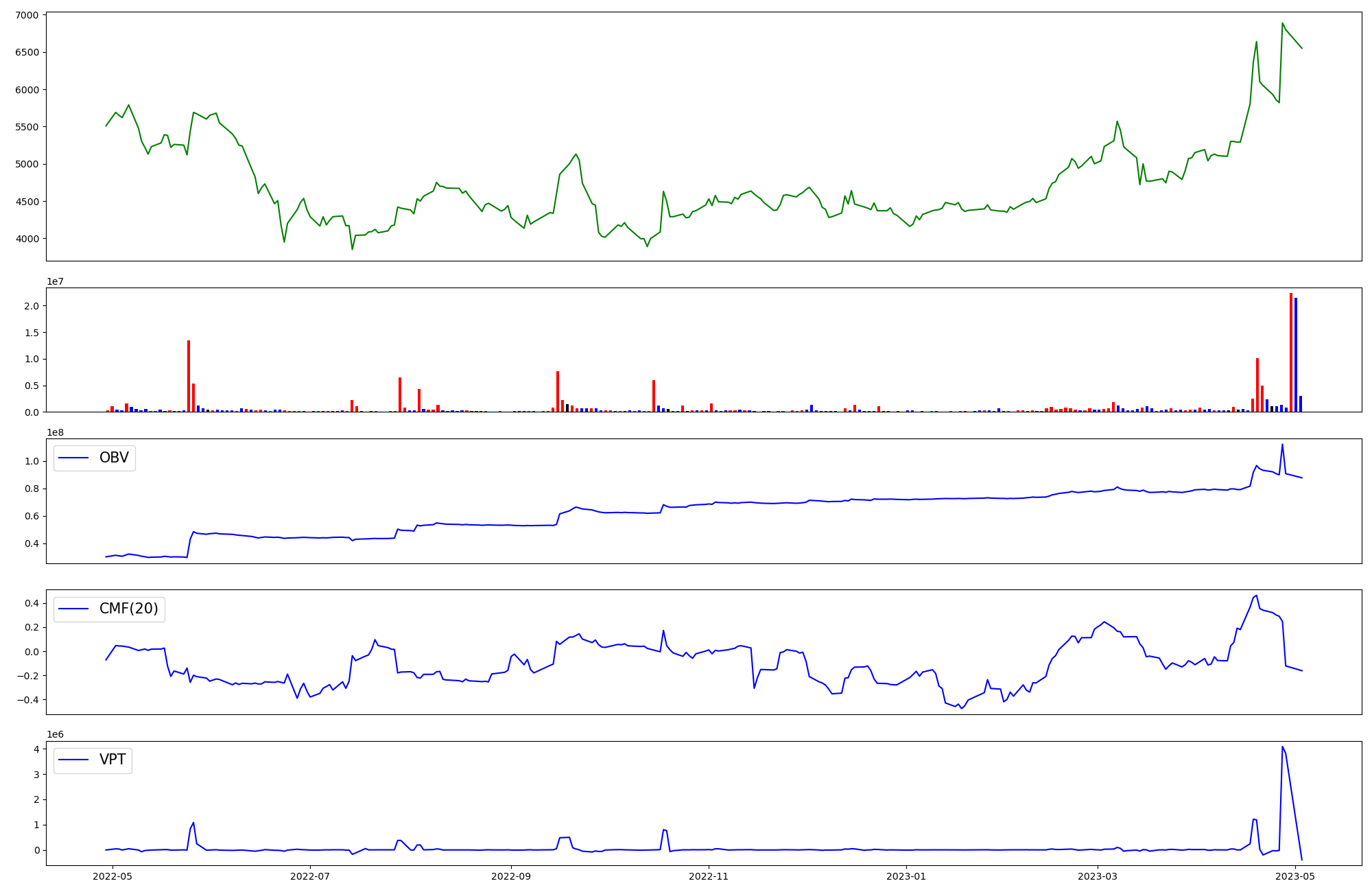Click the 2023-05 x-axis date label
This screenshot has height=892, width=1372.
tap(1294, 876)
